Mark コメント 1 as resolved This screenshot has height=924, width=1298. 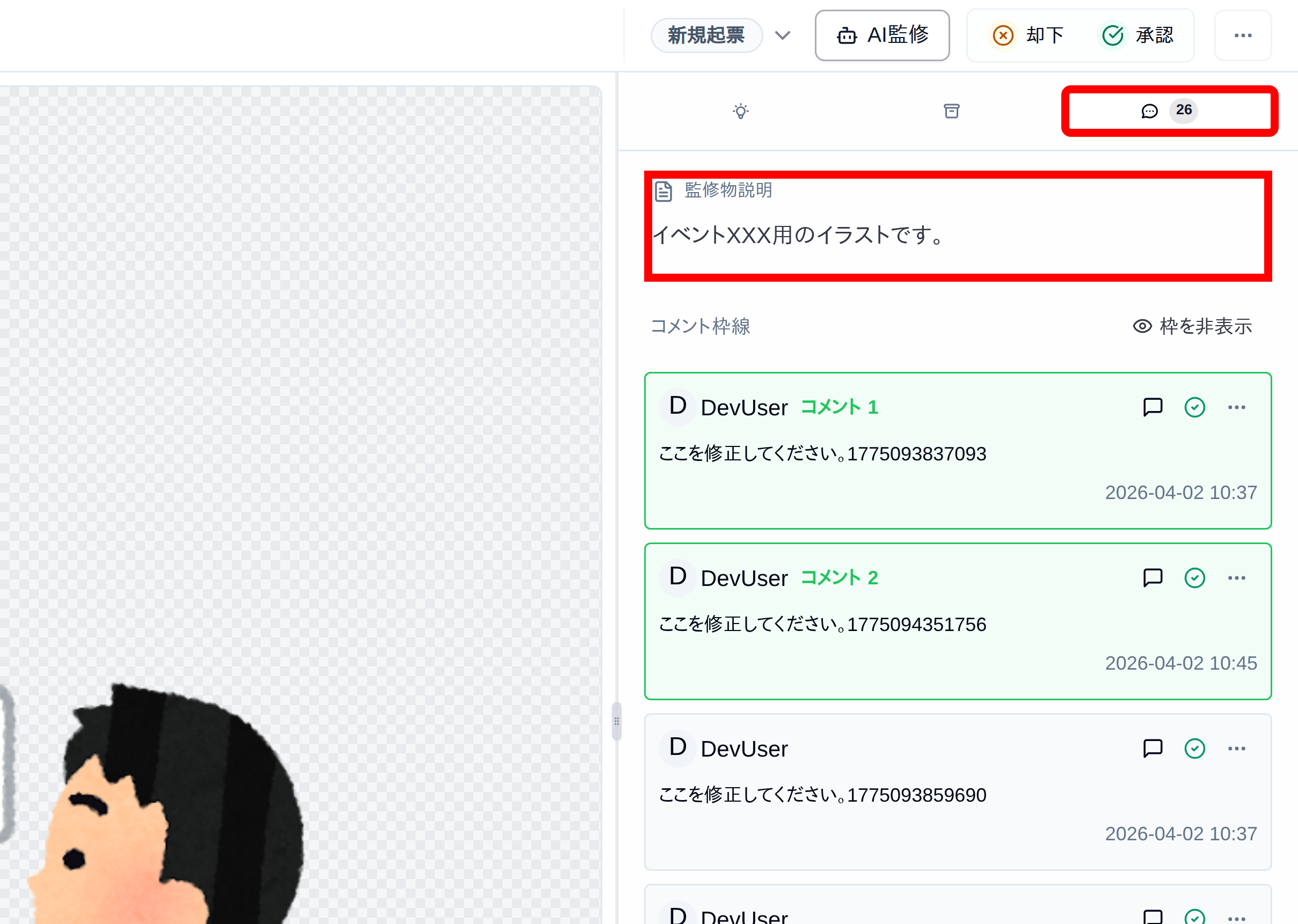(x=1194, y=407)
